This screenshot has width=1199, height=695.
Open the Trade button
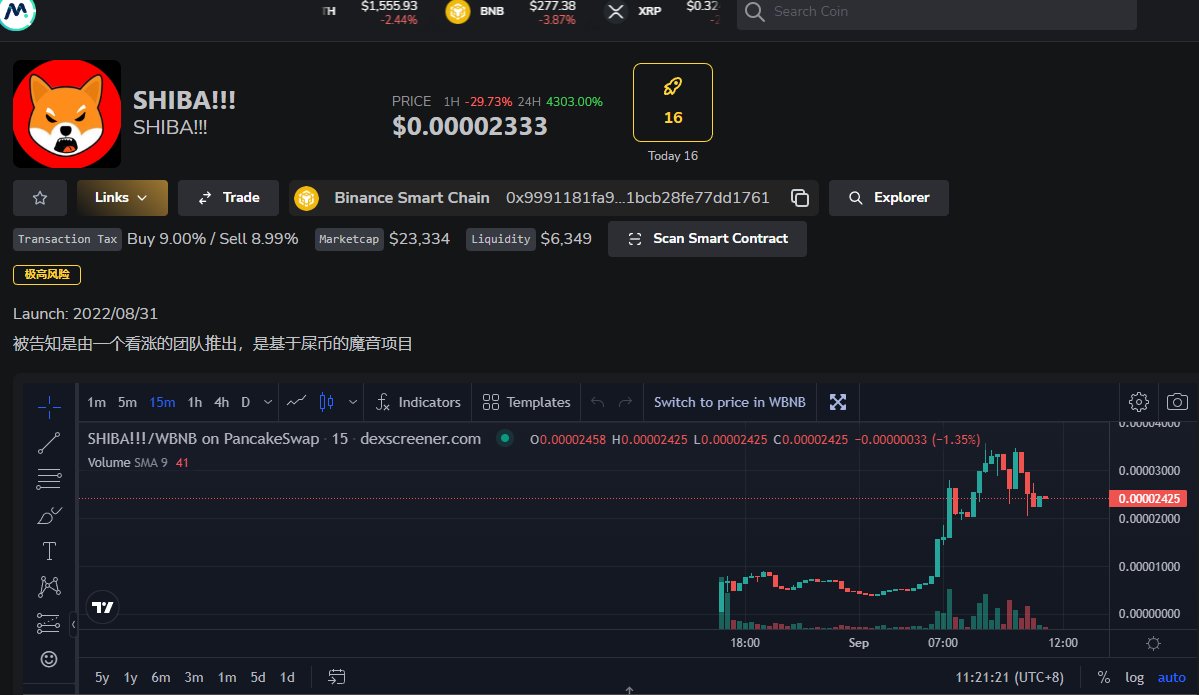(x=229, y=198)
